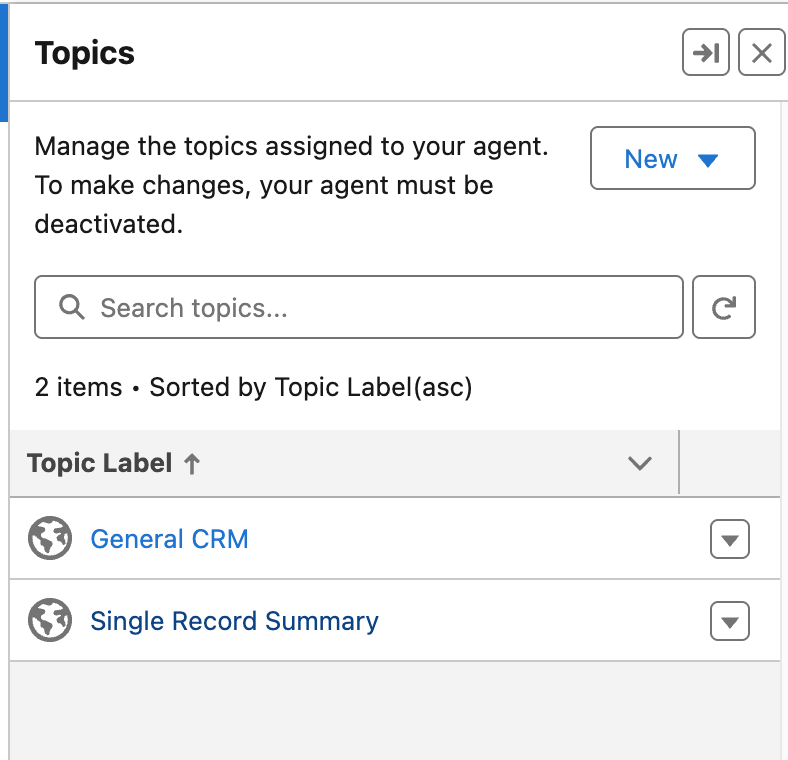
Task: Open Topic Label column actions chevron
Action: (639, 463)
